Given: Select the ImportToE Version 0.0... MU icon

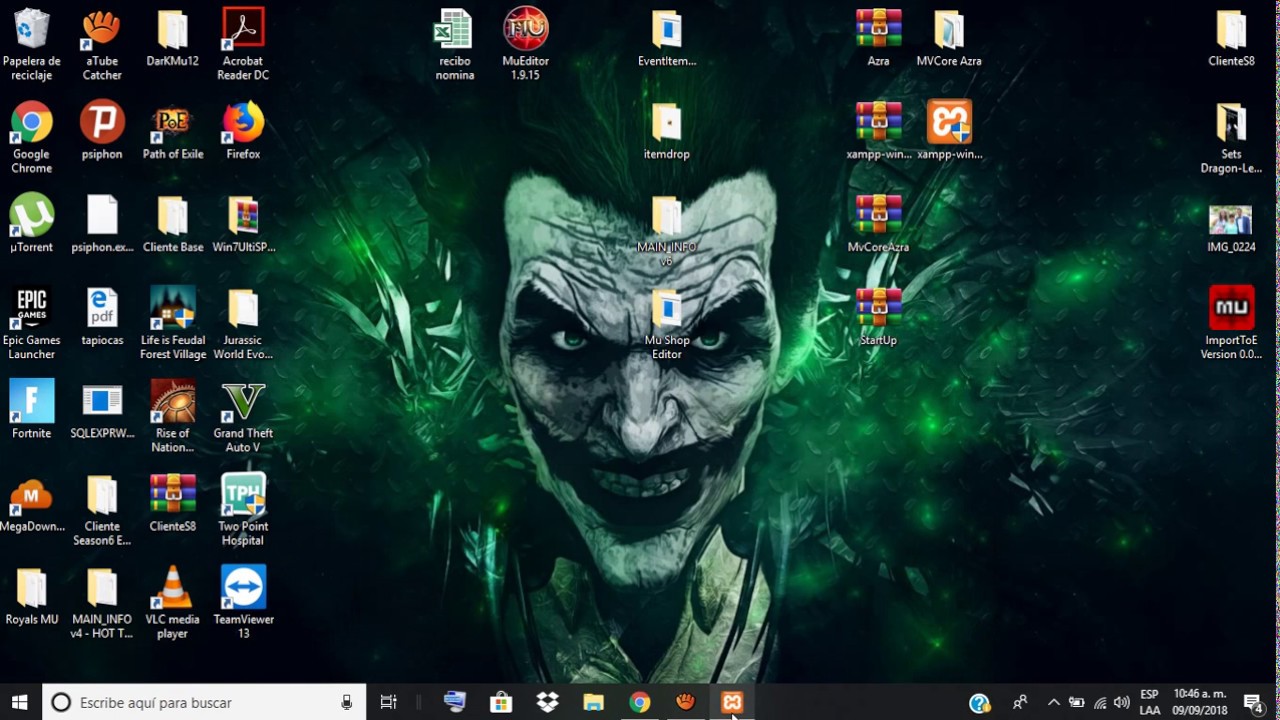Looking at the screenshot, I should click(x=1231, y=324).
